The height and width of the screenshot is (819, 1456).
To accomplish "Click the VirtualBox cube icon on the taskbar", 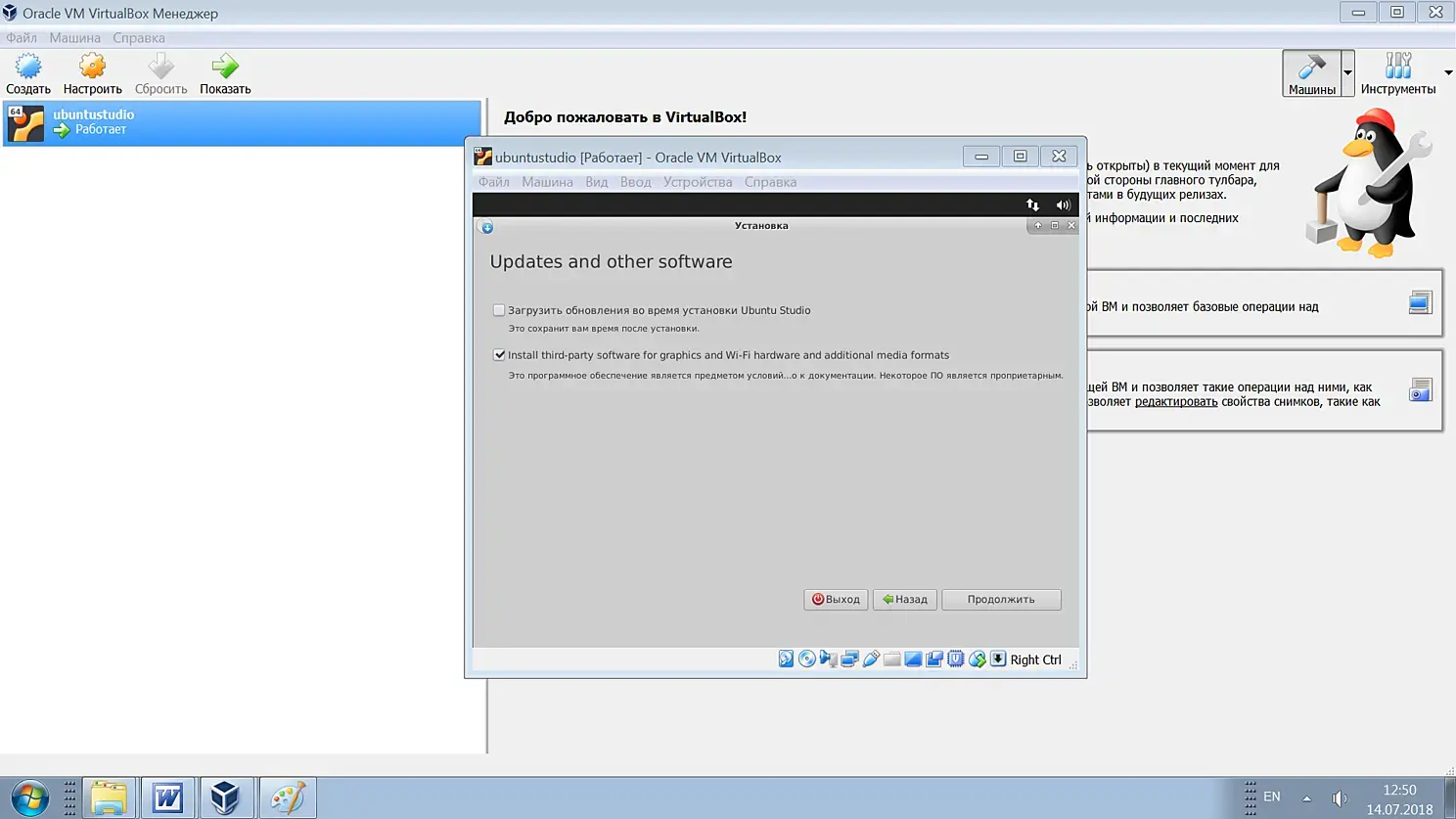I will [x=226, y=797].
